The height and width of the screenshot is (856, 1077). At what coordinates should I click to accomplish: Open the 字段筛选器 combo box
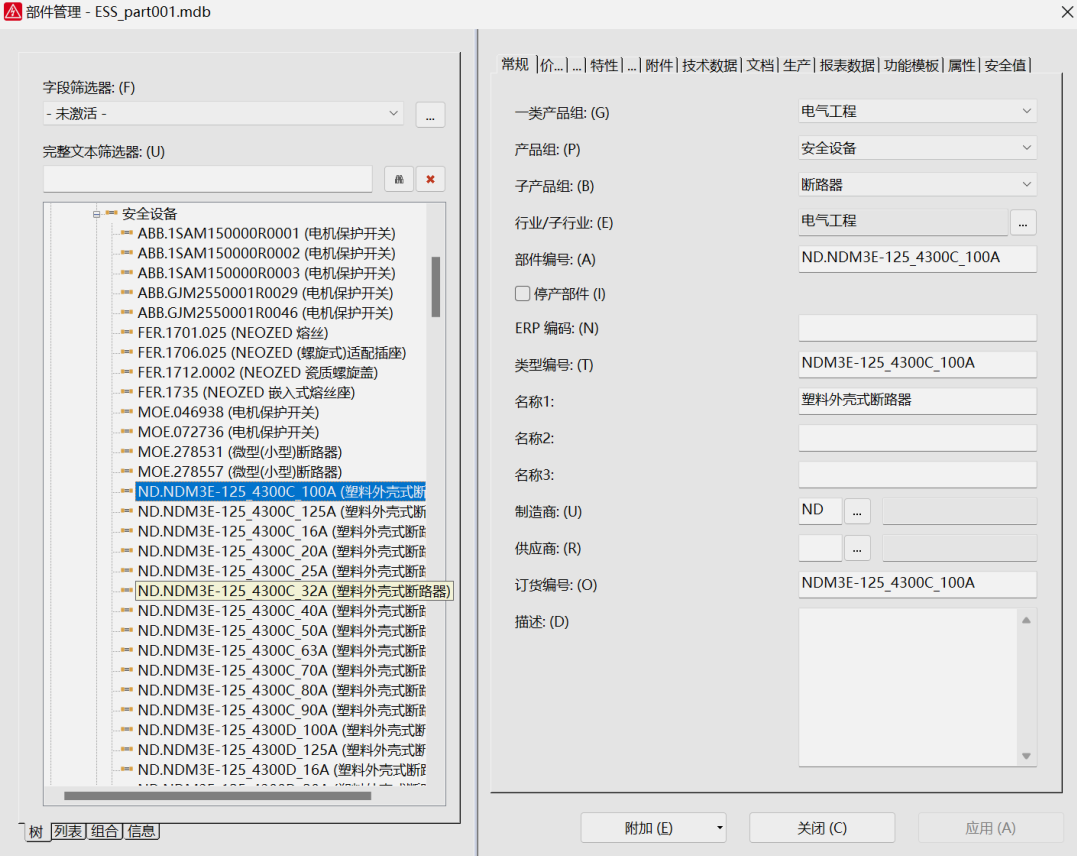click(x=222, y=114)
